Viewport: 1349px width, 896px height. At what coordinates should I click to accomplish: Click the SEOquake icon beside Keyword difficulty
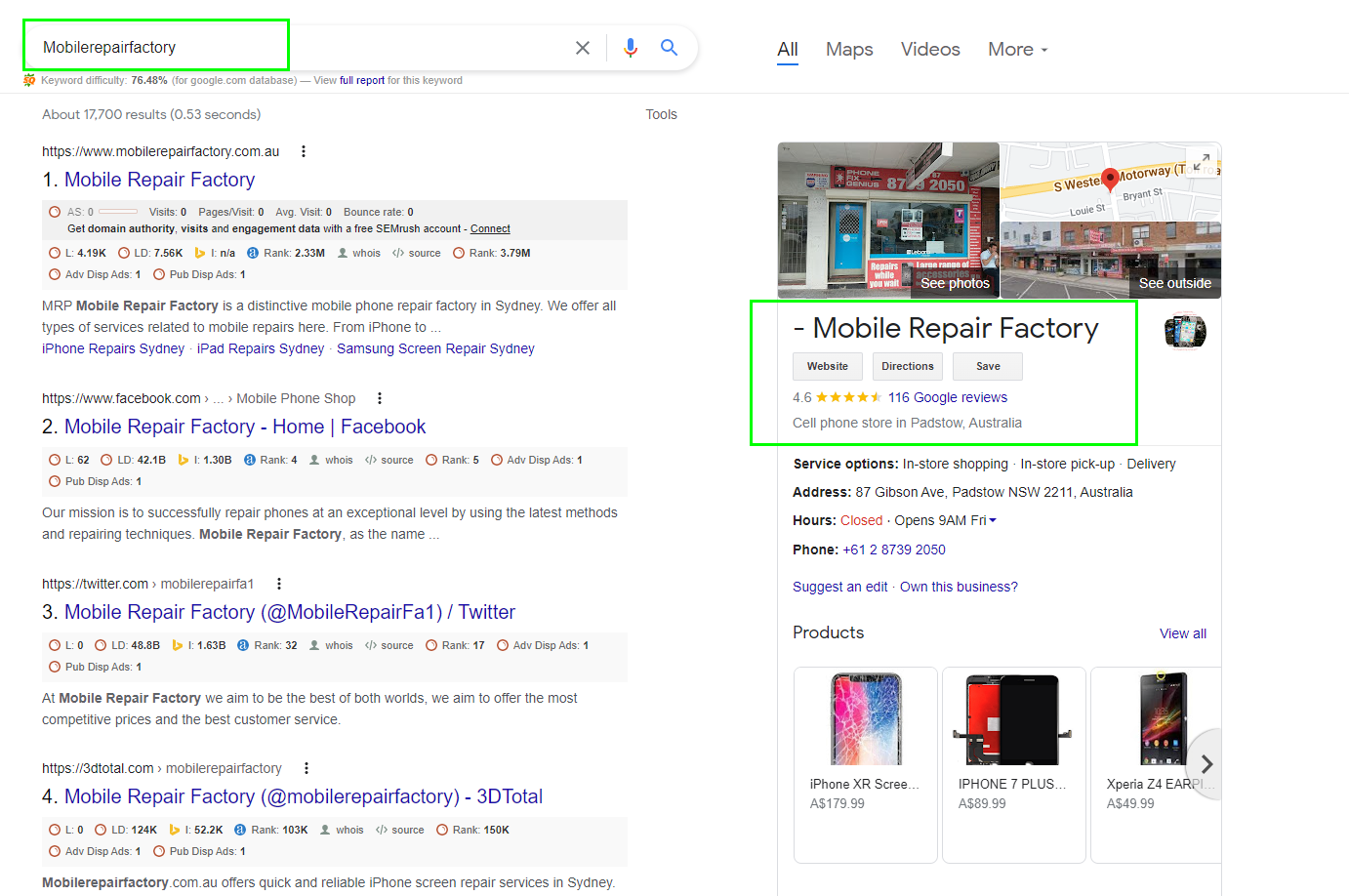29,80
